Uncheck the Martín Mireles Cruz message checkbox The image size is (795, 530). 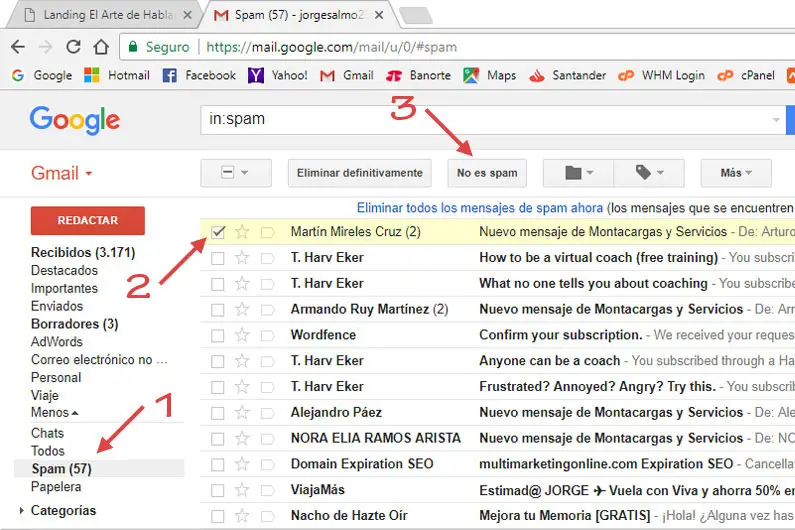[218, 232]
